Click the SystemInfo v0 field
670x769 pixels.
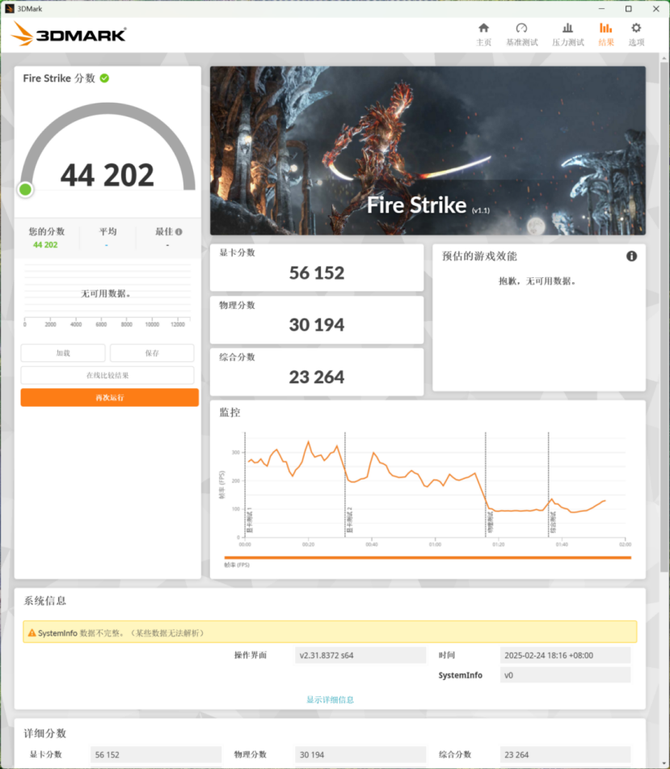(x=565, y=675)
